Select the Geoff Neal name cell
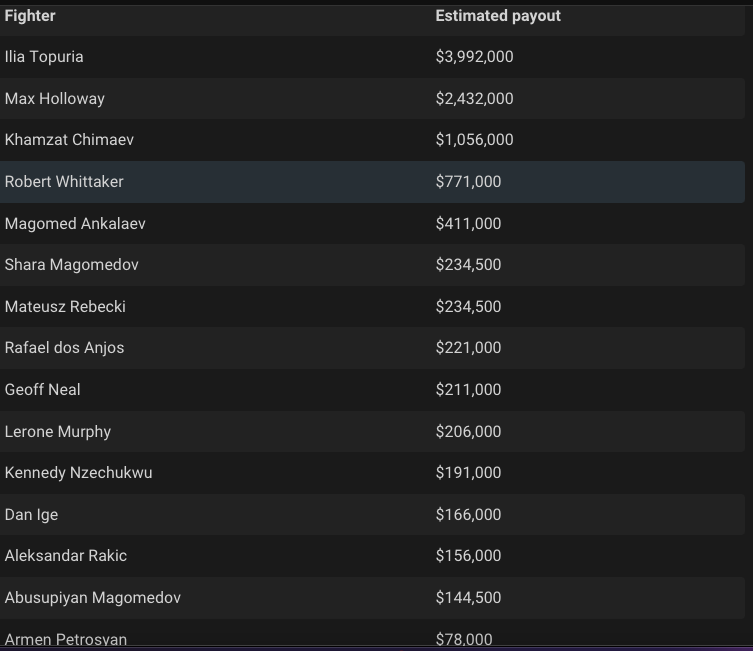This screenshot has width=753, height=651. coord(43,390)
